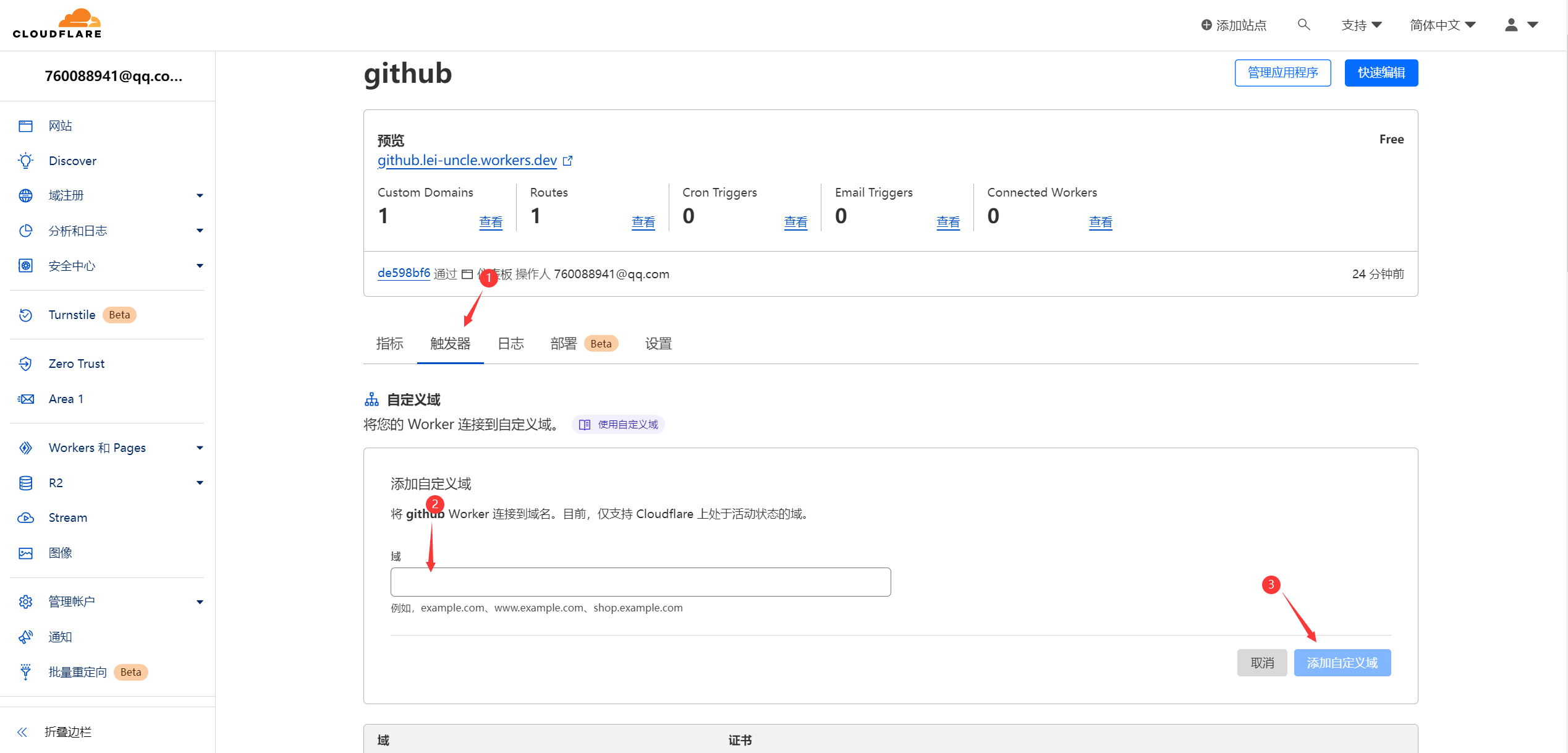Viewport: 1568px width, 753px height.
Task: Collapse sidebar with double-chevron icon
Action: [x=22, y=733]
